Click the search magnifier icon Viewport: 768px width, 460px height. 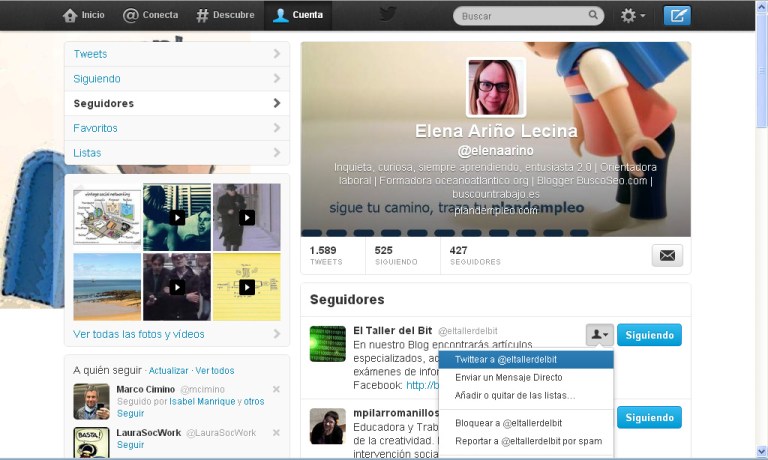[593, 15]
